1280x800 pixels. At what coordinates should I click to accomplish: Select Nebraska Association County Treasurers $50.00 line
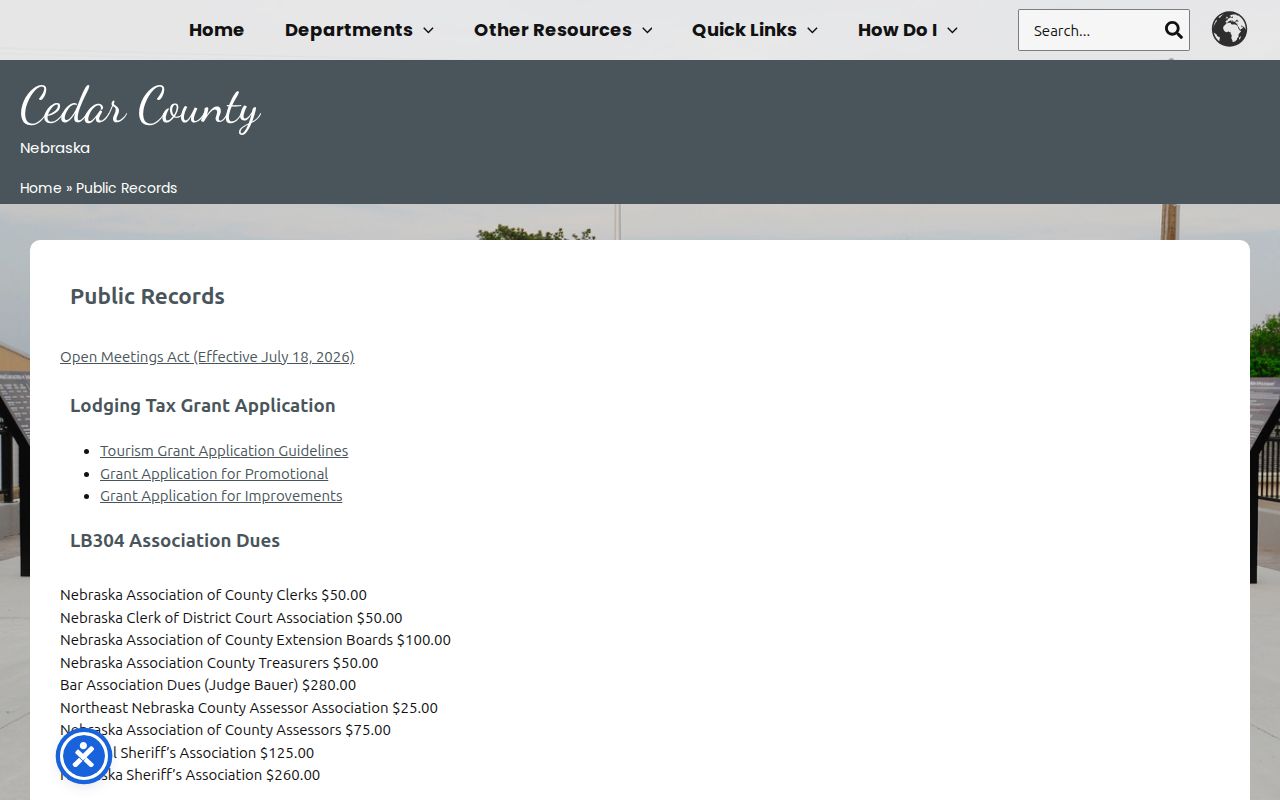pyautogui.click(x=219, y=663)
